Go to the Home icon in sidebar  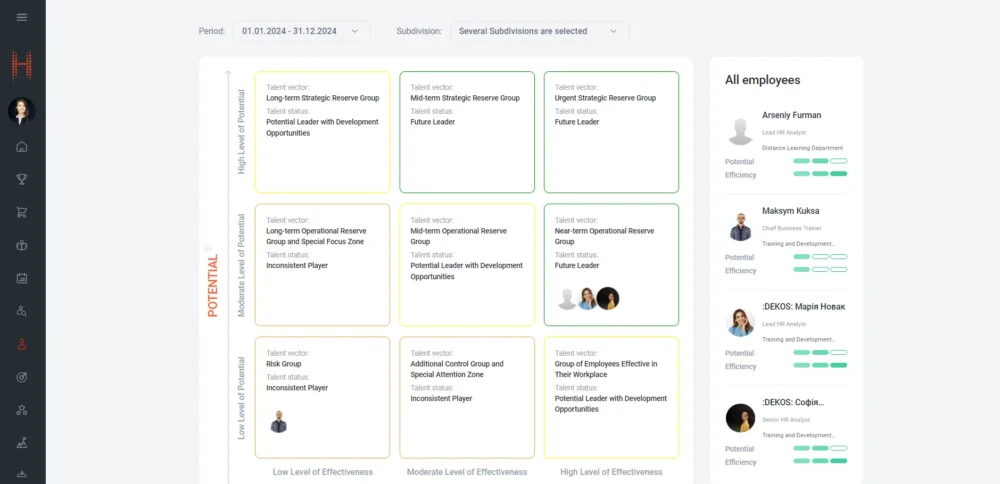coord(22,147)
